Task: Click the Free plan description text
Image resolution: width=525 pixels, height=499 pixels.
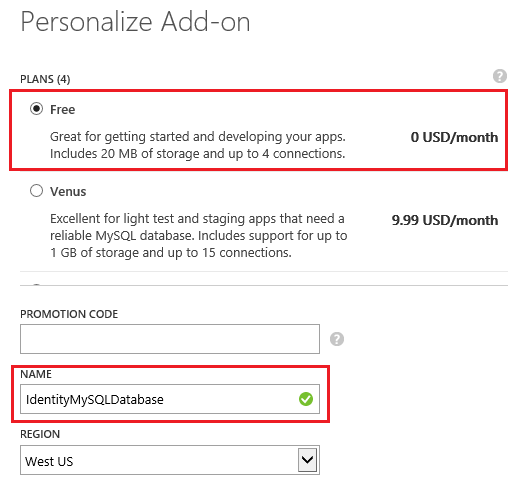Action: [x=198, y=145]
